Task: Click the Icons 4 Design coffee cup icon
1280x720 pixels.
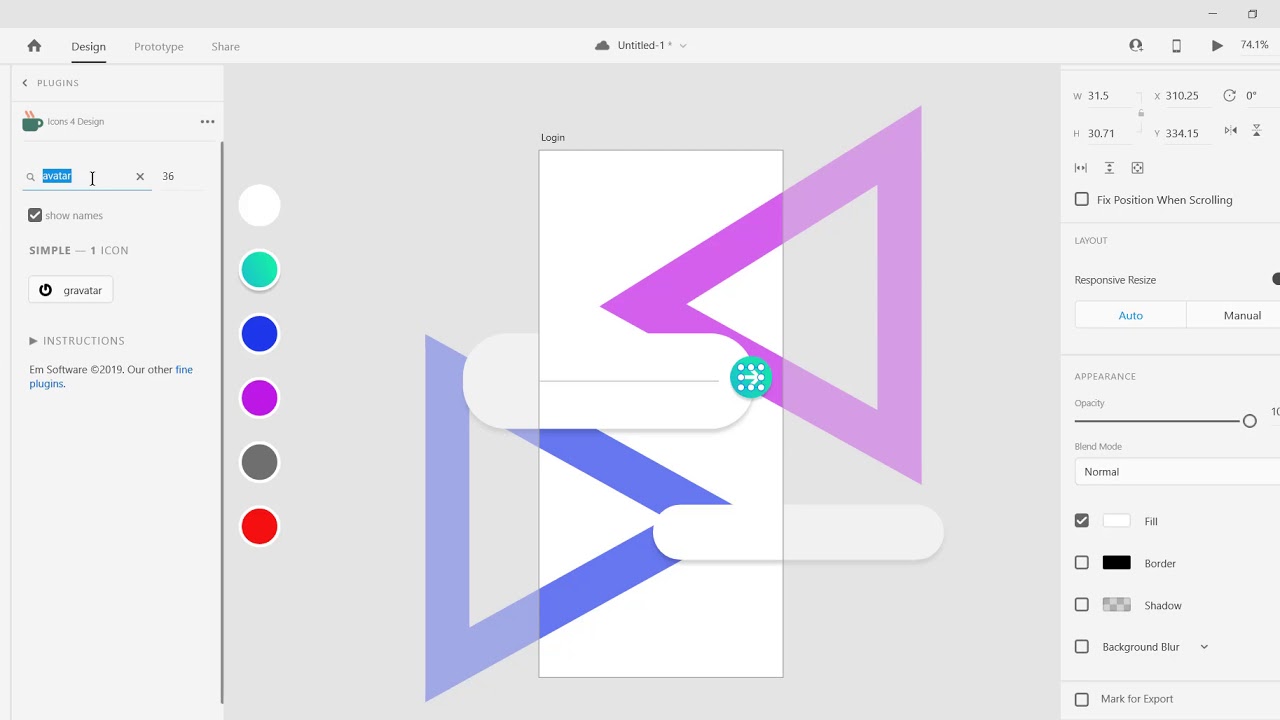Action: [x=32, y=121]
